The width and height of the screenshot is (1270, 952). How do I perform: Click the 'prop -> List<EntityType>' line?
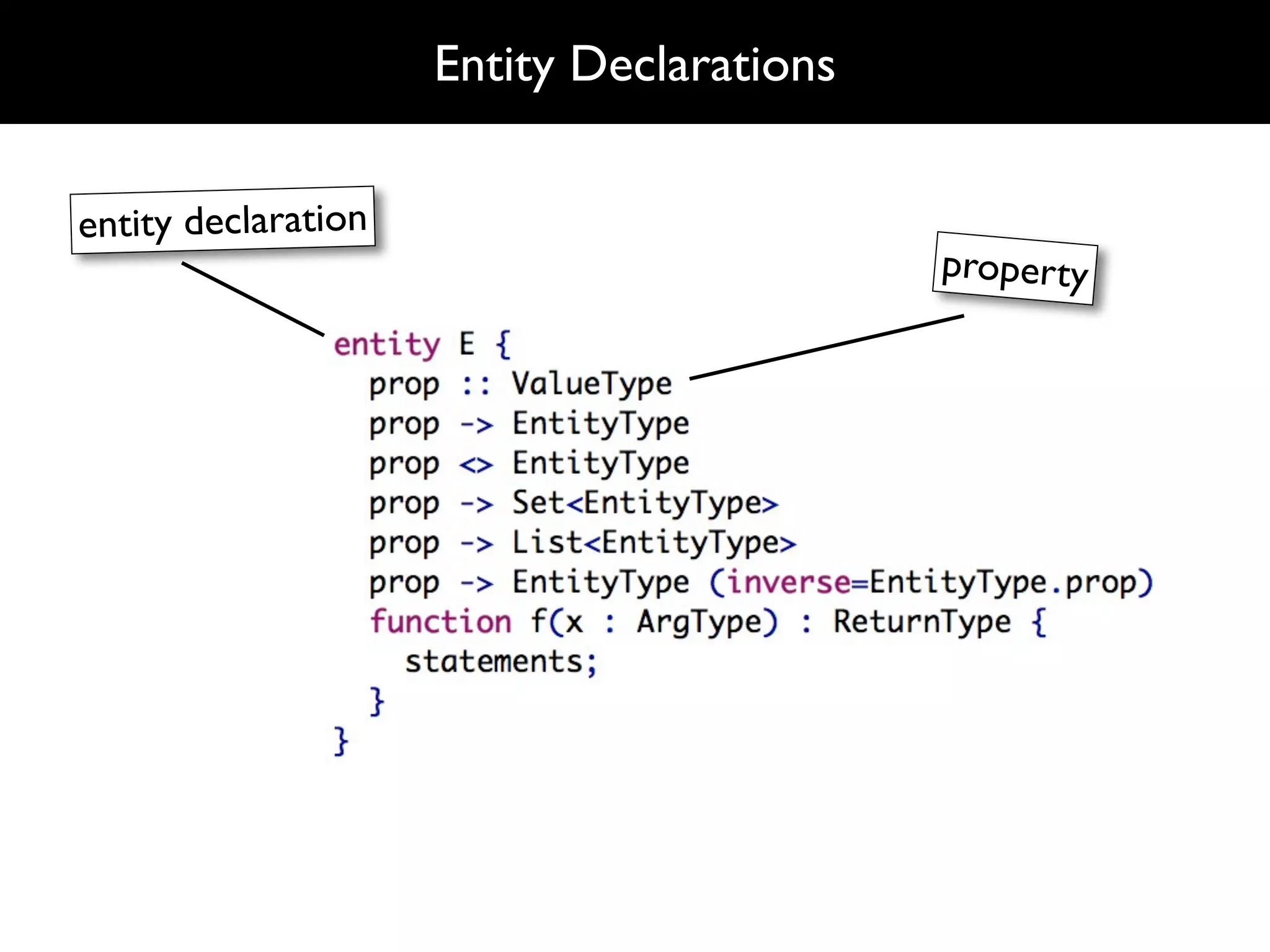(x=583, y=544)
